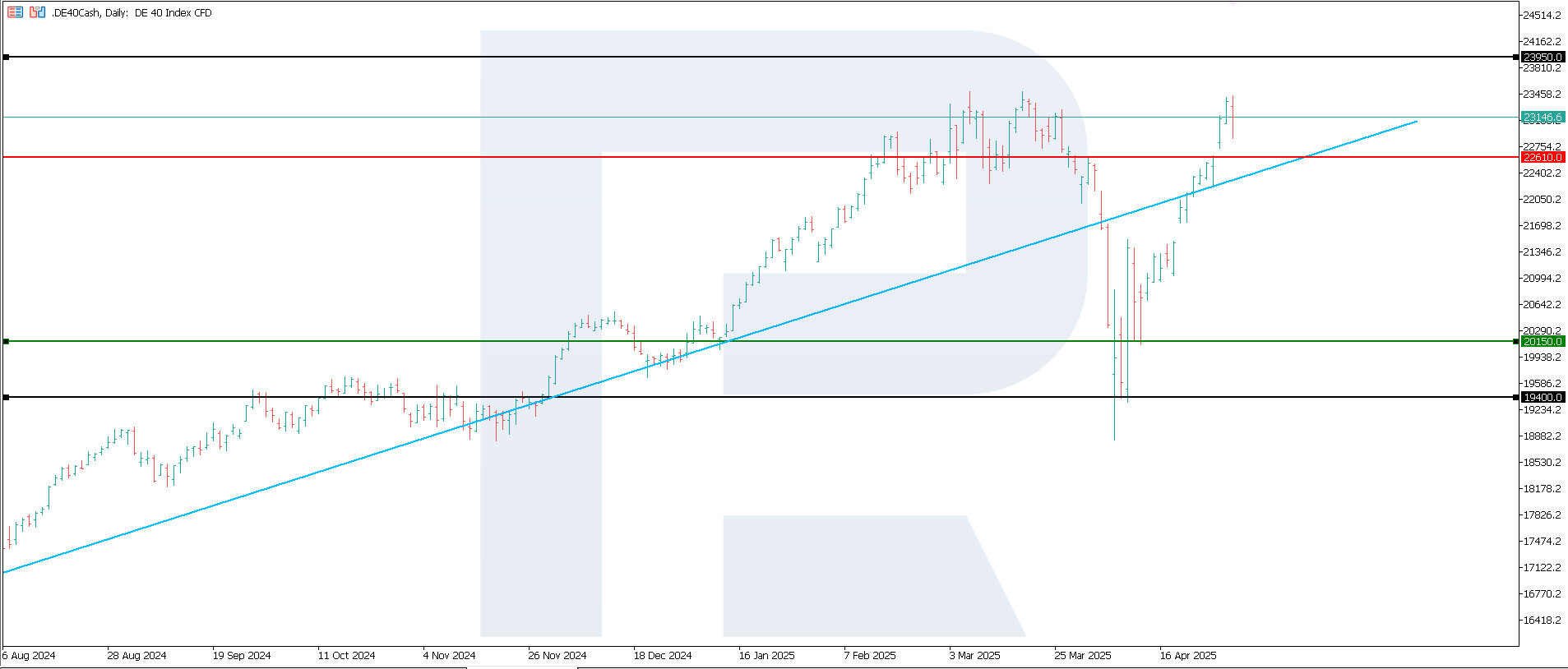Select the green 20150.0 price label
Image resolution: width=1568 pixels, height=669 pixels.
coord(1543,341)
